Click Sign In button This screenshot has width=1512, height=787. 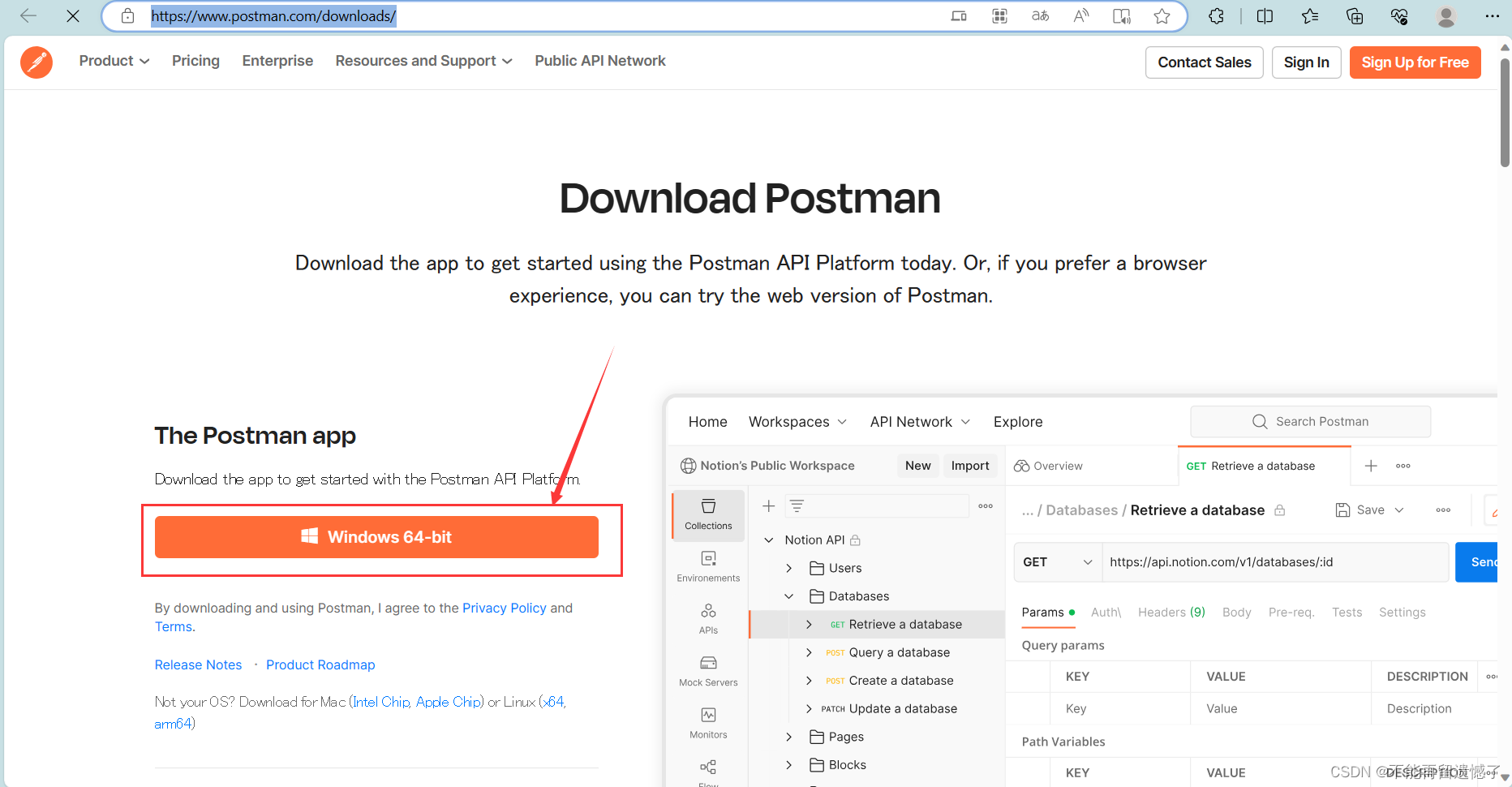(x=1306, y=62)
